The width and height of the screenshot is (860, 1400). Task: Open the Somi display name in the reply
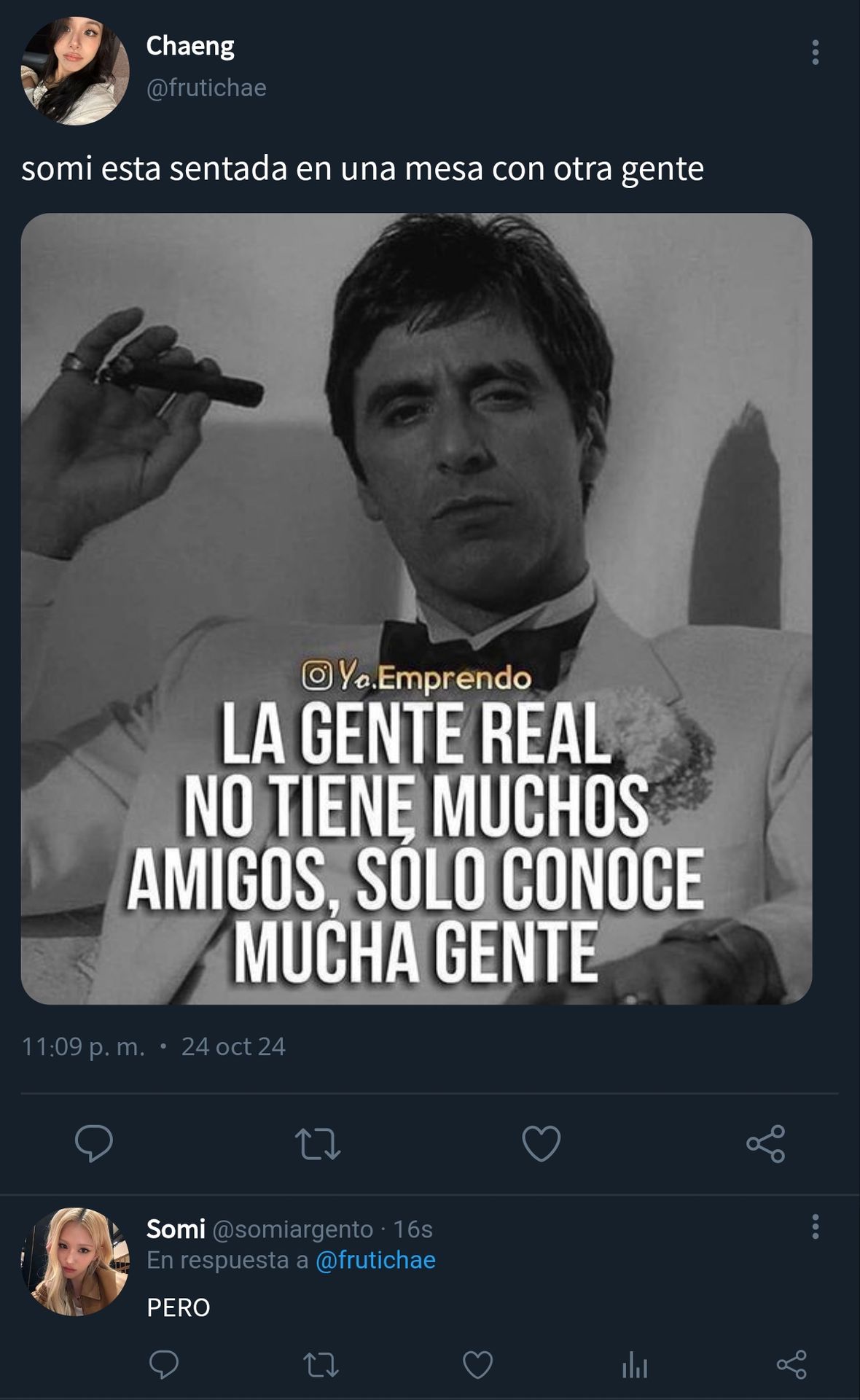click(x=176, y=1229)
